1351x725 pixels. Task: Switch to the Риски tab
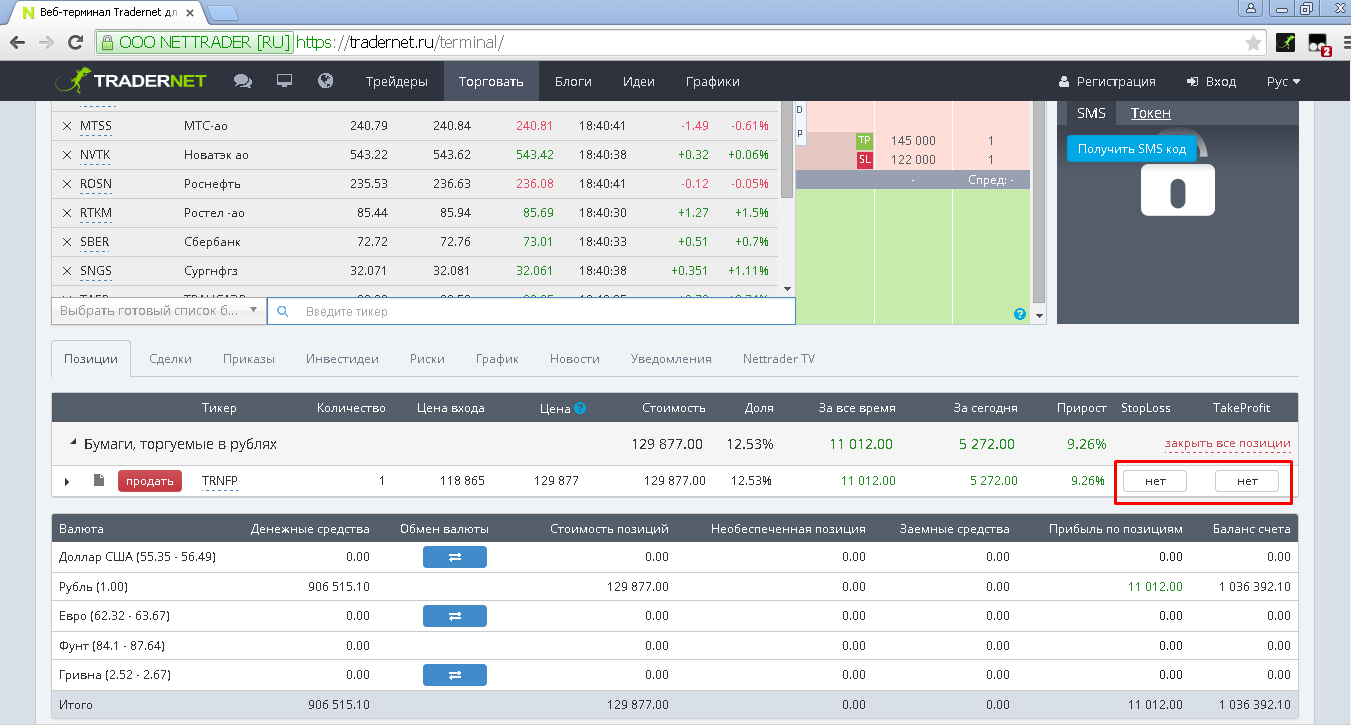tap(427, 359)
